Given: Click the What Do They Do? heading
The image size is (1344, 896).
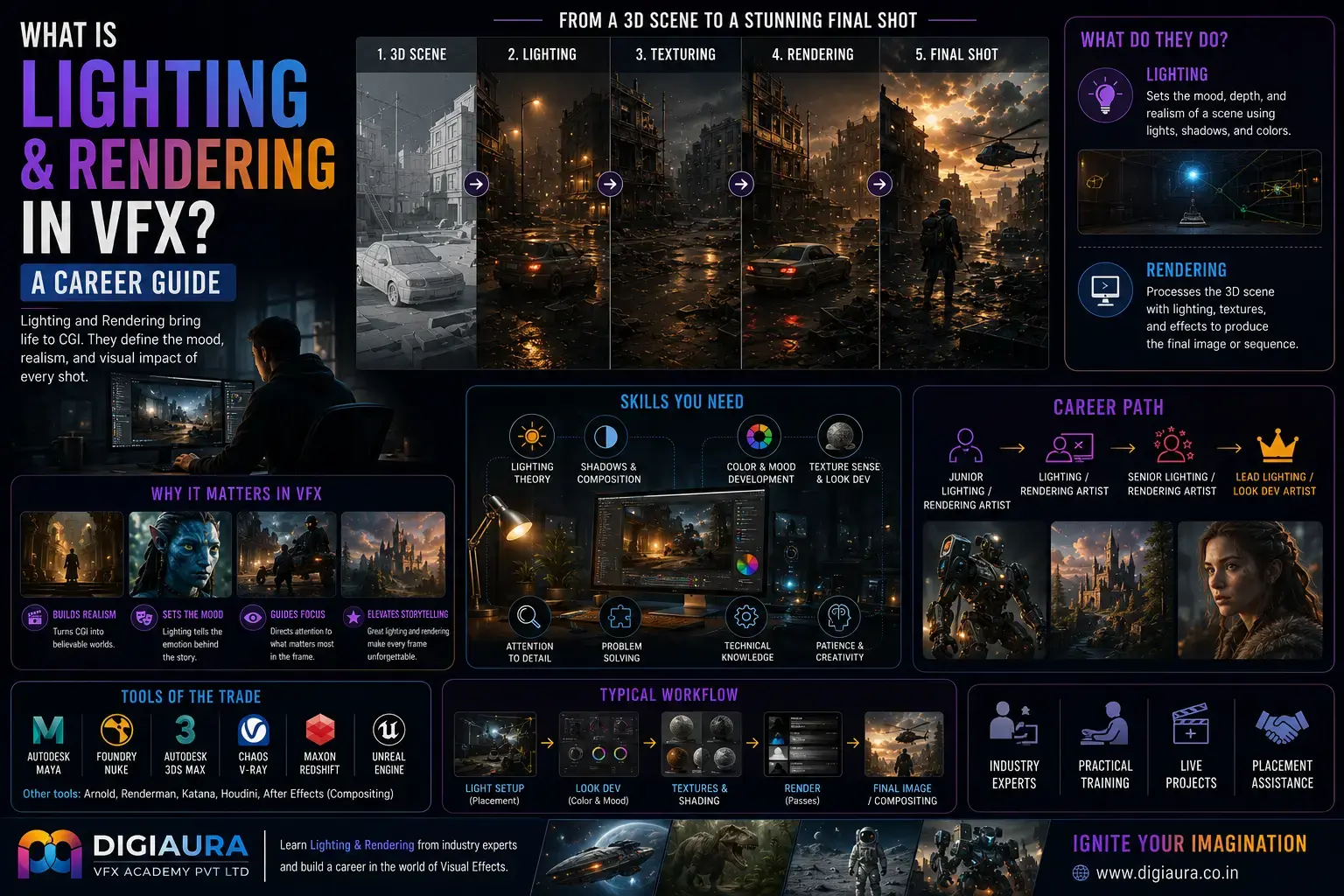Looking at the screenshot, I should (1154, 39).
